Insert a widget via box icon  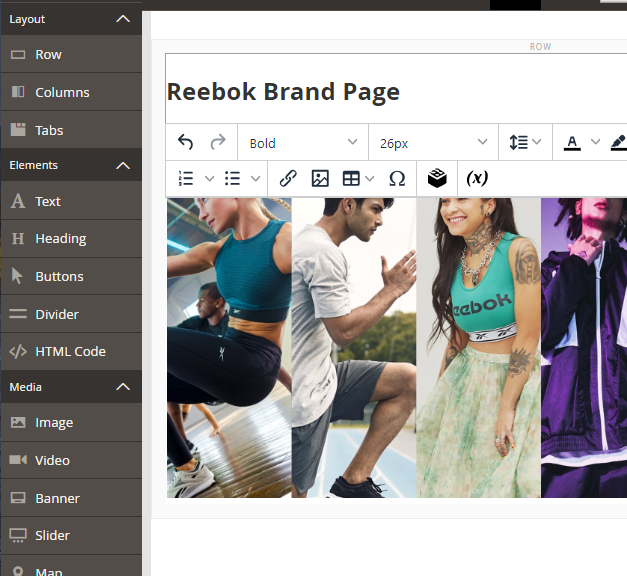(x=437, y=178)
